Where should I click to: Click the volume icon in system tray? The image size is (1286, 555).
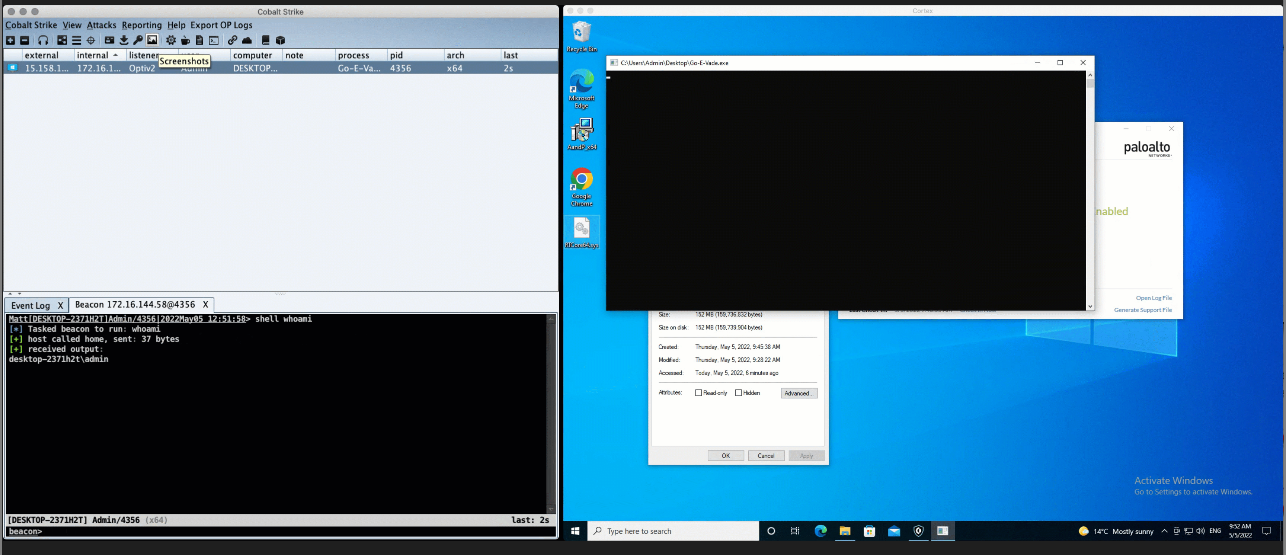(1201, 531)
